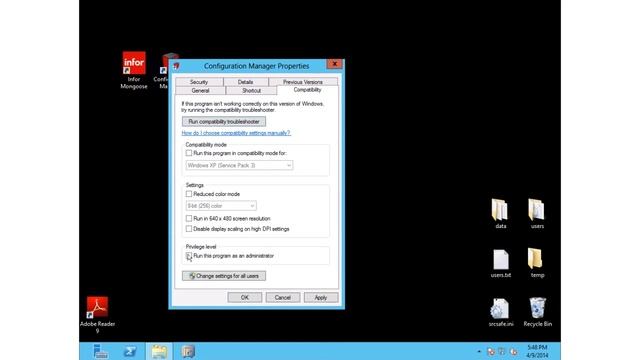Switch to the Details tab

245,82
